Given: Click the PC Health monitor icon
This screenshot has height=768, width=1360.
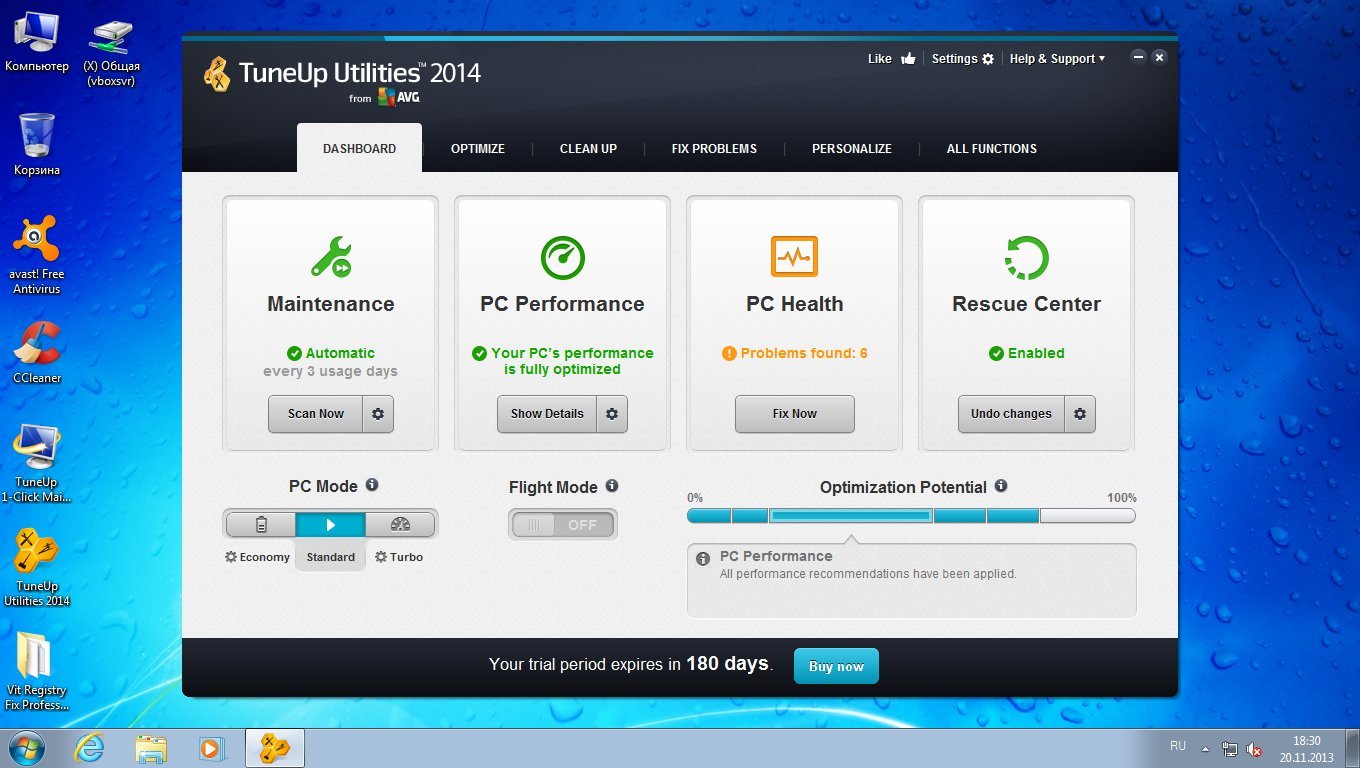Looking at the screenshot, I should (x=794, y=256).
